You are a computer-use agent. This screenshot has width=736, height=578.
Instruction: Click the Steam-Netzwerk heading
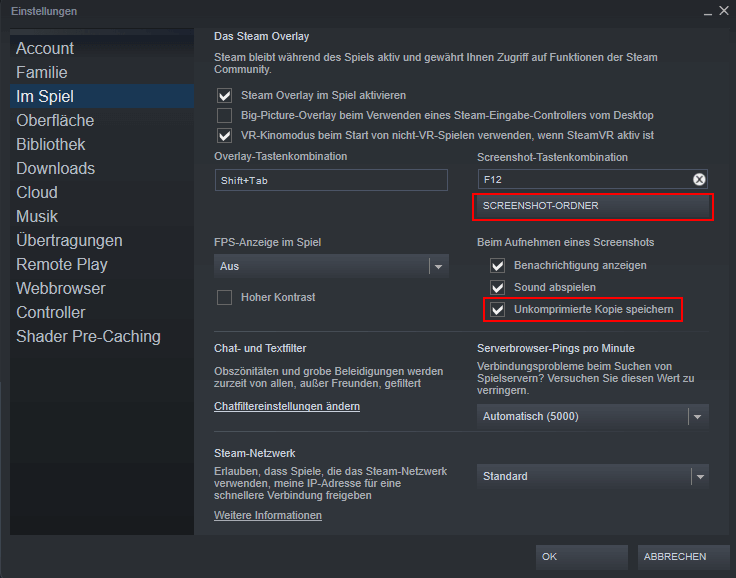254,454
